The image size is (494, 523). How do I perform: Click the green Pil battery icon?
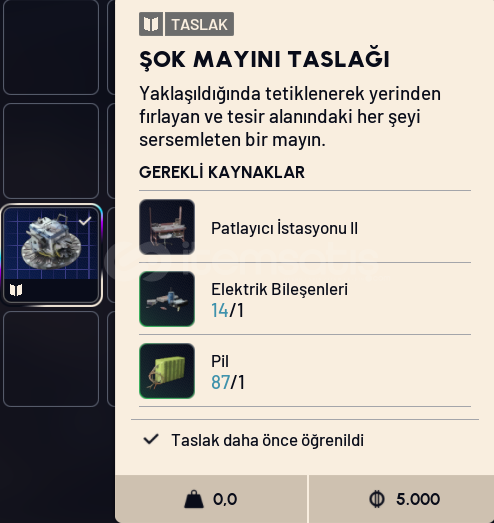pos(167,371)
